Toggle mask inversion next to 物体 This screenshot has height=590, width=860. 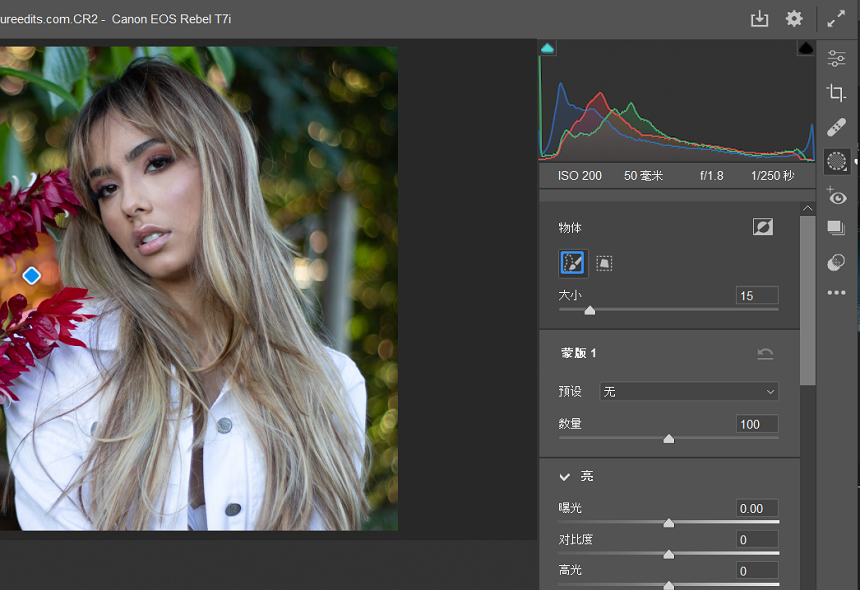(763, 226)
